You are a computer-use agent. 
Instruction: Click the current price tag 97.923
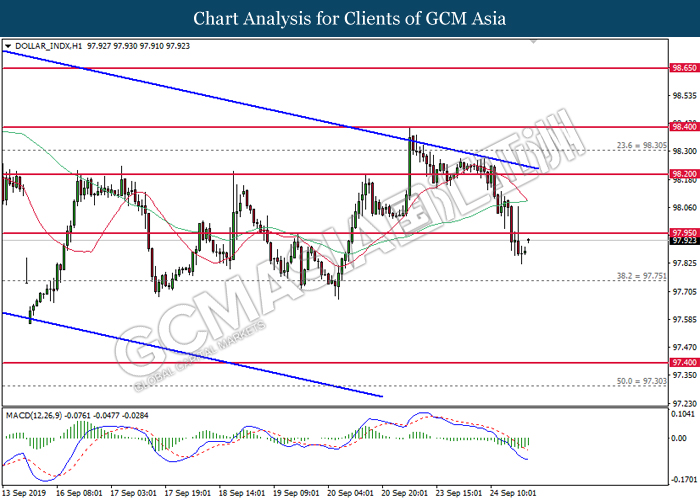(x=684, y=241)
